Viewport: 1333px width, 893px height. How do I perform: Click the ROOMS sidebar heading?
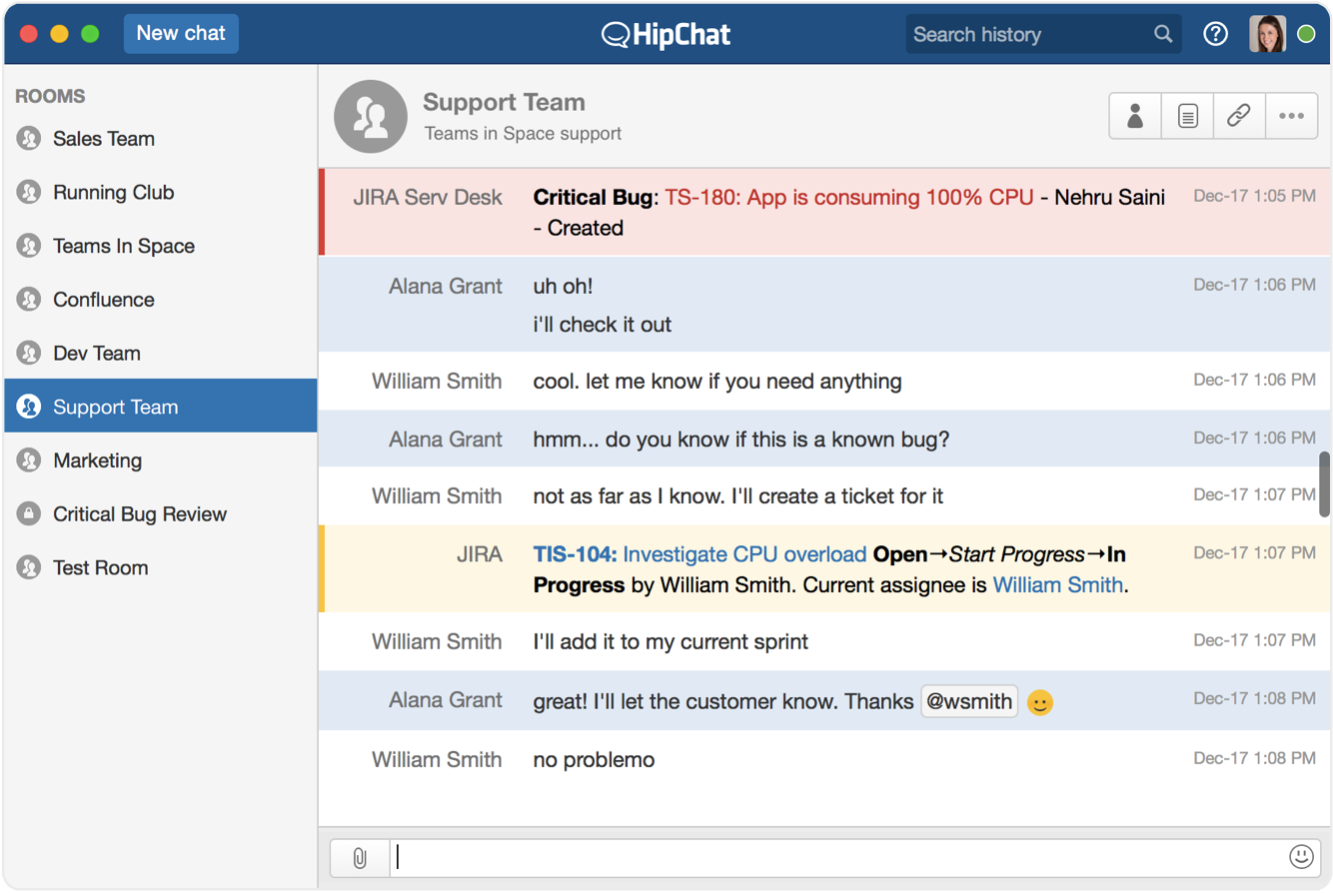pyautogui.click(x=50, y=96)
